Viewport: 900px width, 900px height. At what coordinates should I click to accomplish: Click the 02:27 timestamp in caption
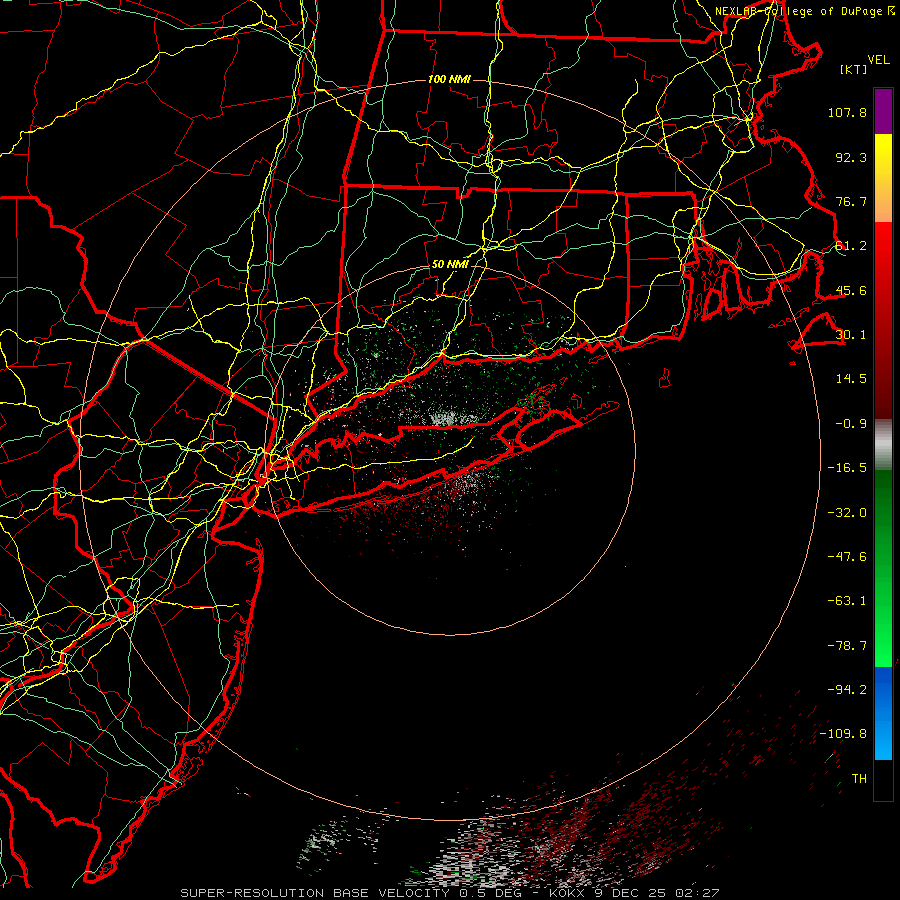tap(697, 893)
